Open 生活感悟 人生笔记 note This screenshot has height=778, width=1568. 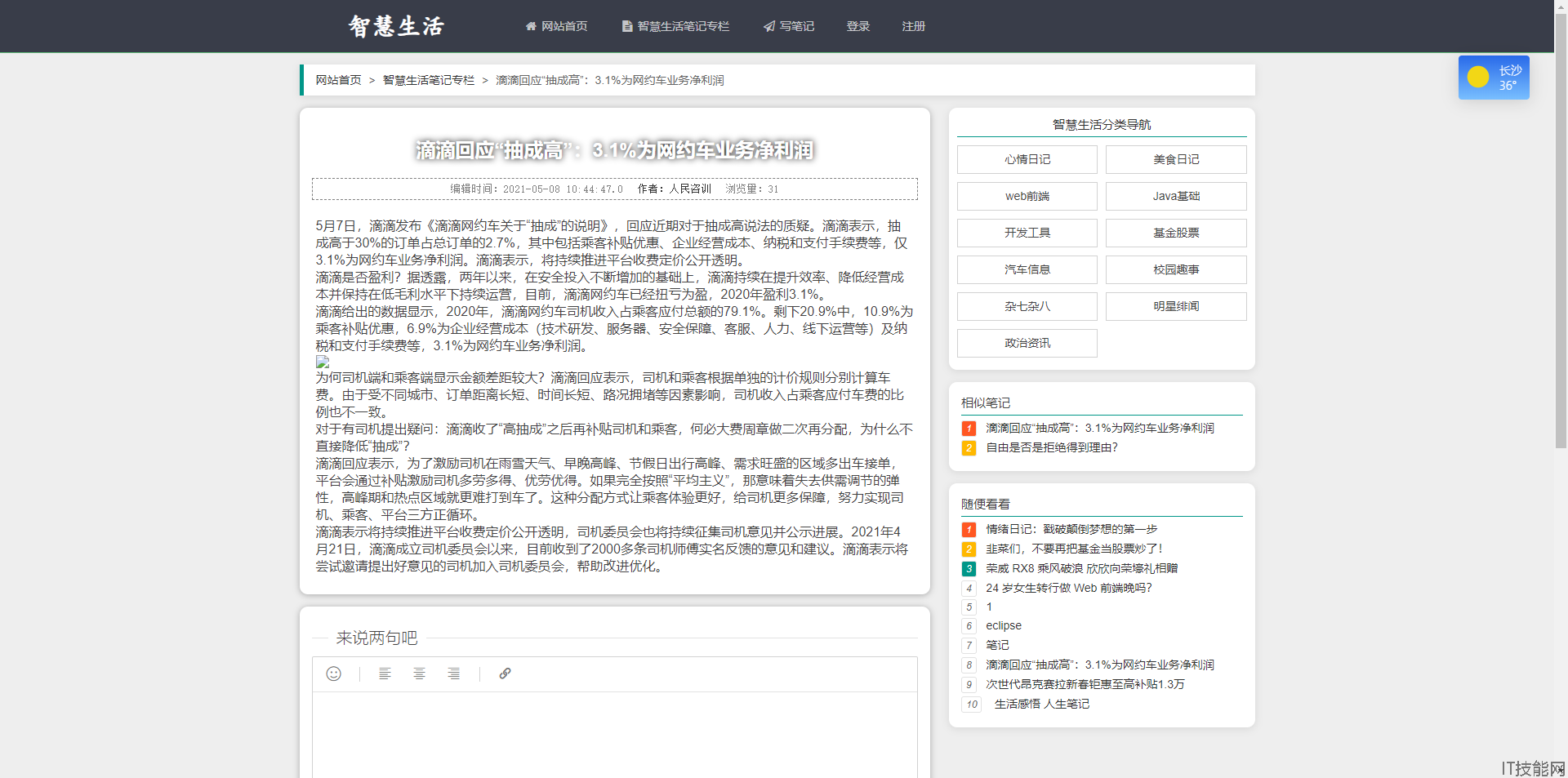1042,704
